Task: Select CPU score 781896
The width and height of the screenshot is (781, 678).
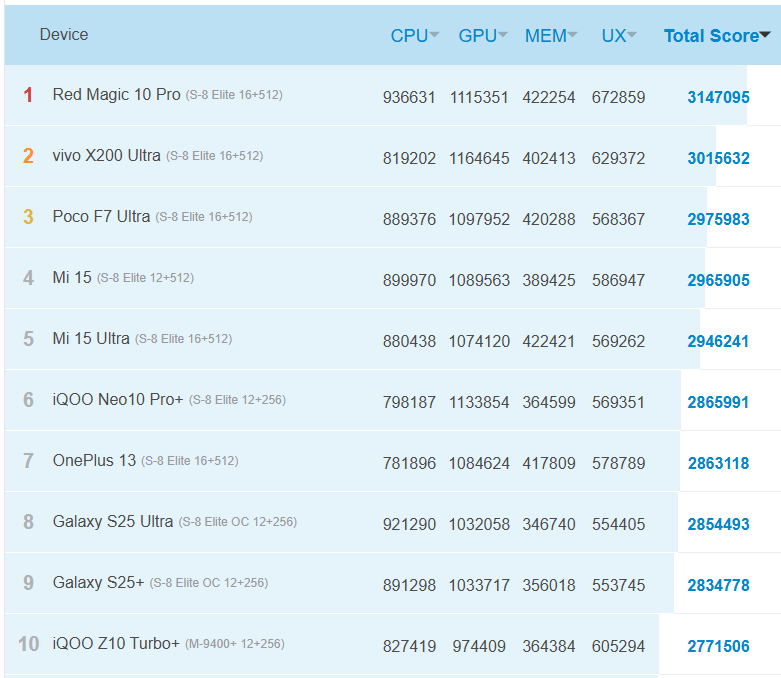Action: [x=409, y=463]
